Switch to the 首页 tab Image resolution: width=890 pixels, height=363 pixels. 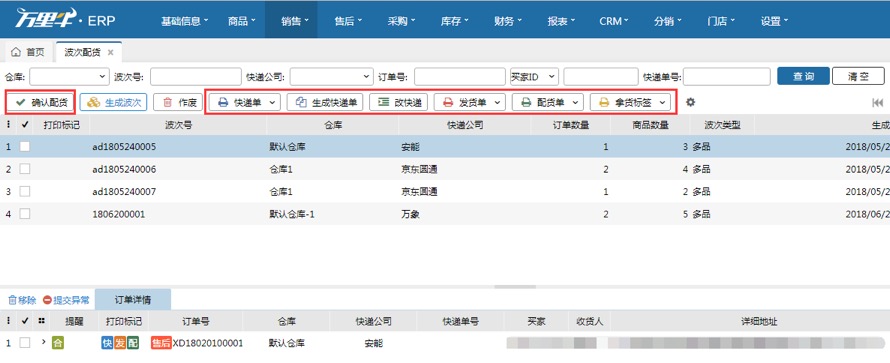click(x=28, y=52)
